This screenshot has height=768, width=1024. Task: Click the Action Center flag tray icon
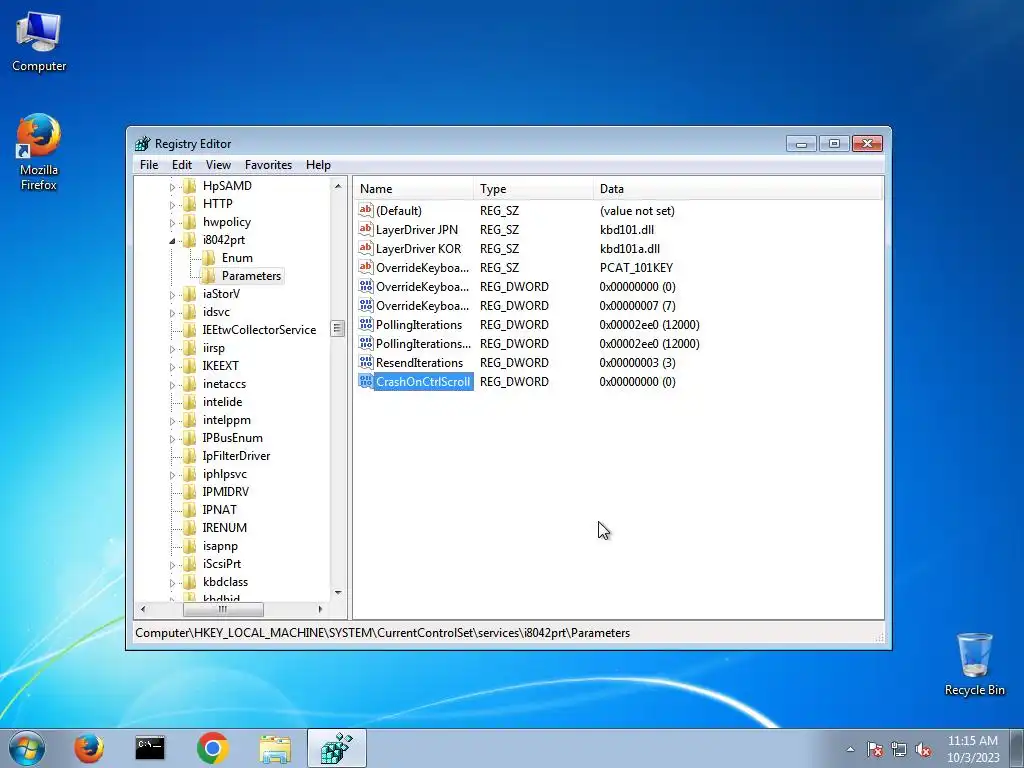[x=875, y=750]
